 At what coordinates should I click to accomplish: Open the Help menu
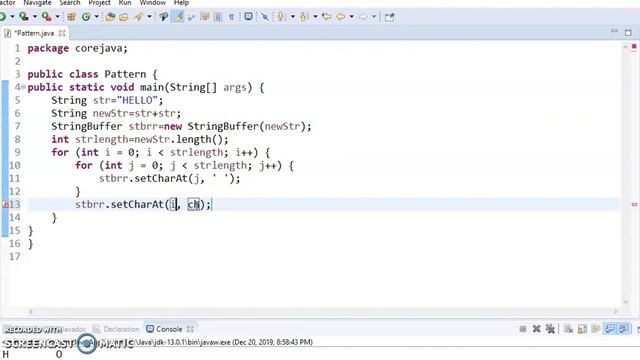point(181,3)
